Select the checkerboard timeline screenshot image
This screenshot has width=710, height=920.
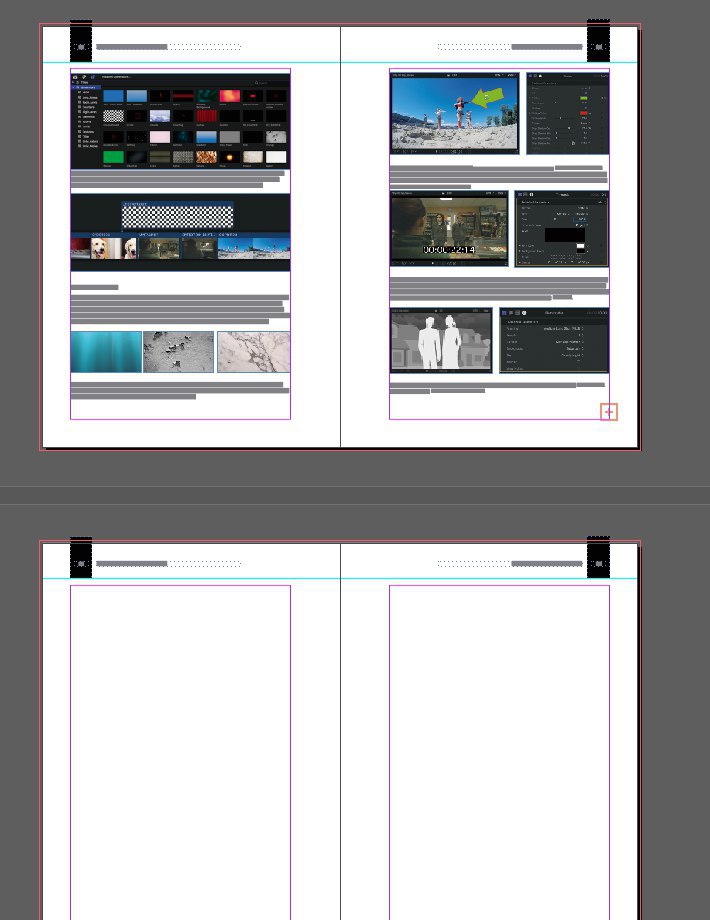(x=180, y=232)
